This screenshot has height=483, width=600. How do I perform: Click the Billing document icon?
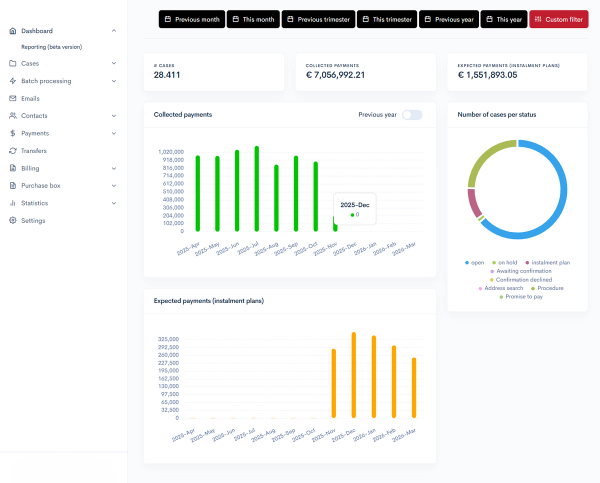tap(13, 168)
